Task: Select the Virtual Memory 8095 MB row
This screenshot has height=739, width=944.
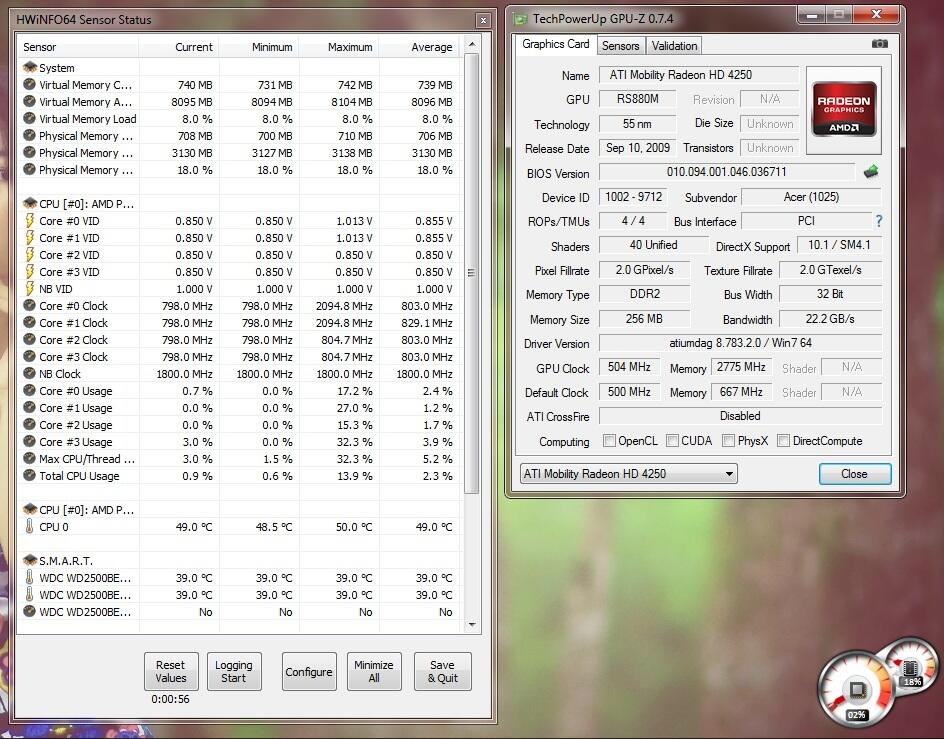Action: tap(239, 102)
